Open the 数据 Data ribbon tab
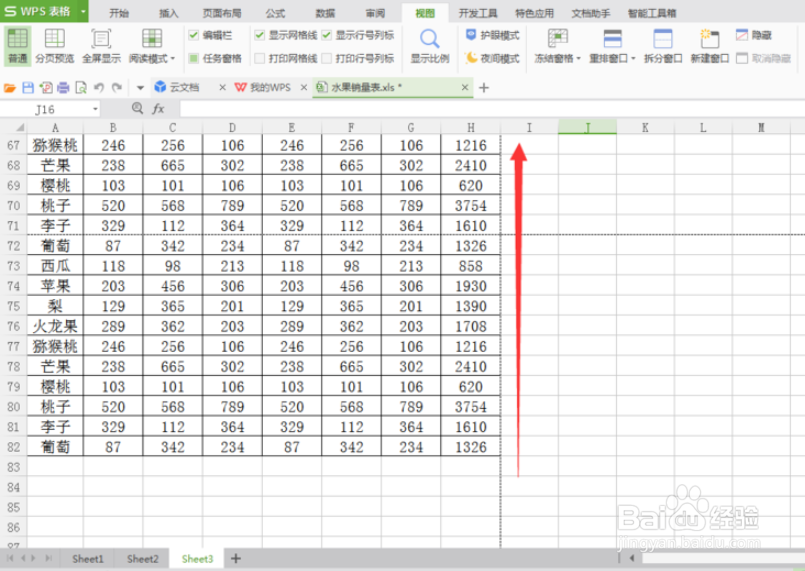This screenshot has height=571, width=805. [x=325, y=13]
